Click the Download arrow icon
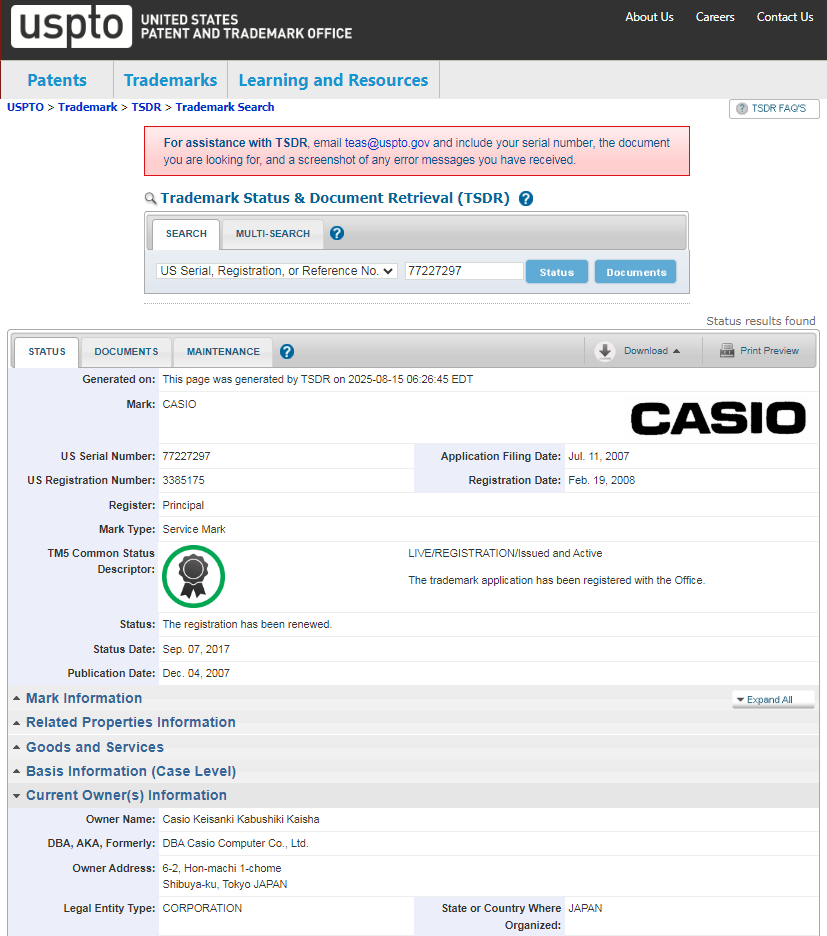Screen dimensions: 827x936 (x=605, y=351)
